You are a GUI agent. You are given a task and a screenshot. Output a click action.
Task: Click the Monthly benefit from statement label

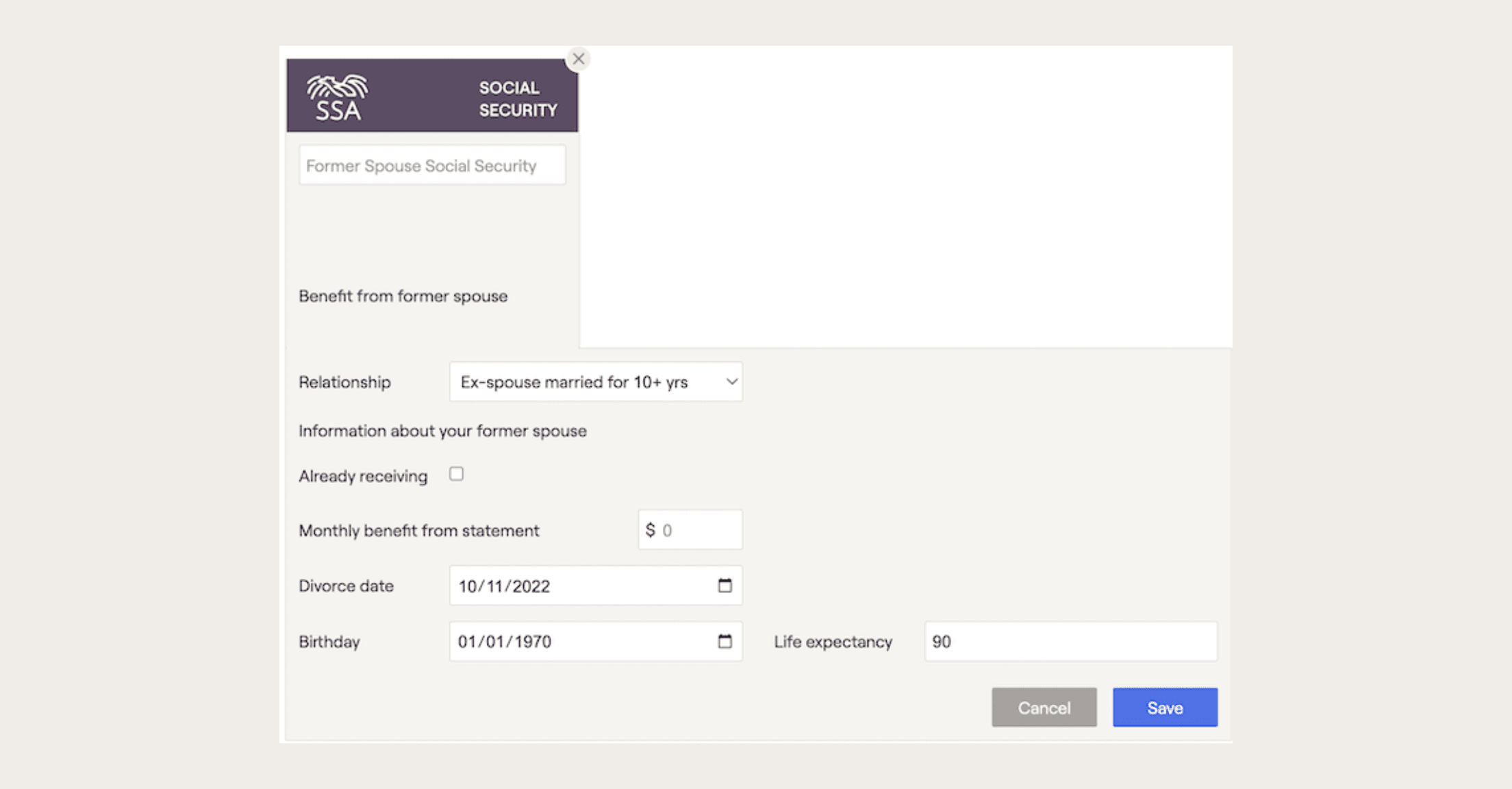[419, 531]
